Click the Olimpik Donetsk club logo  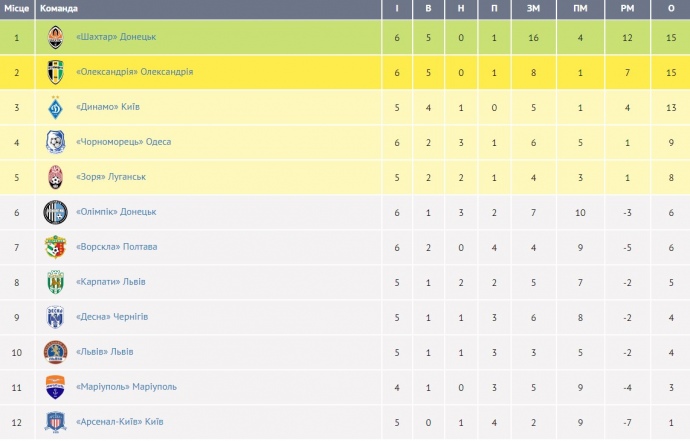point(55,212)
